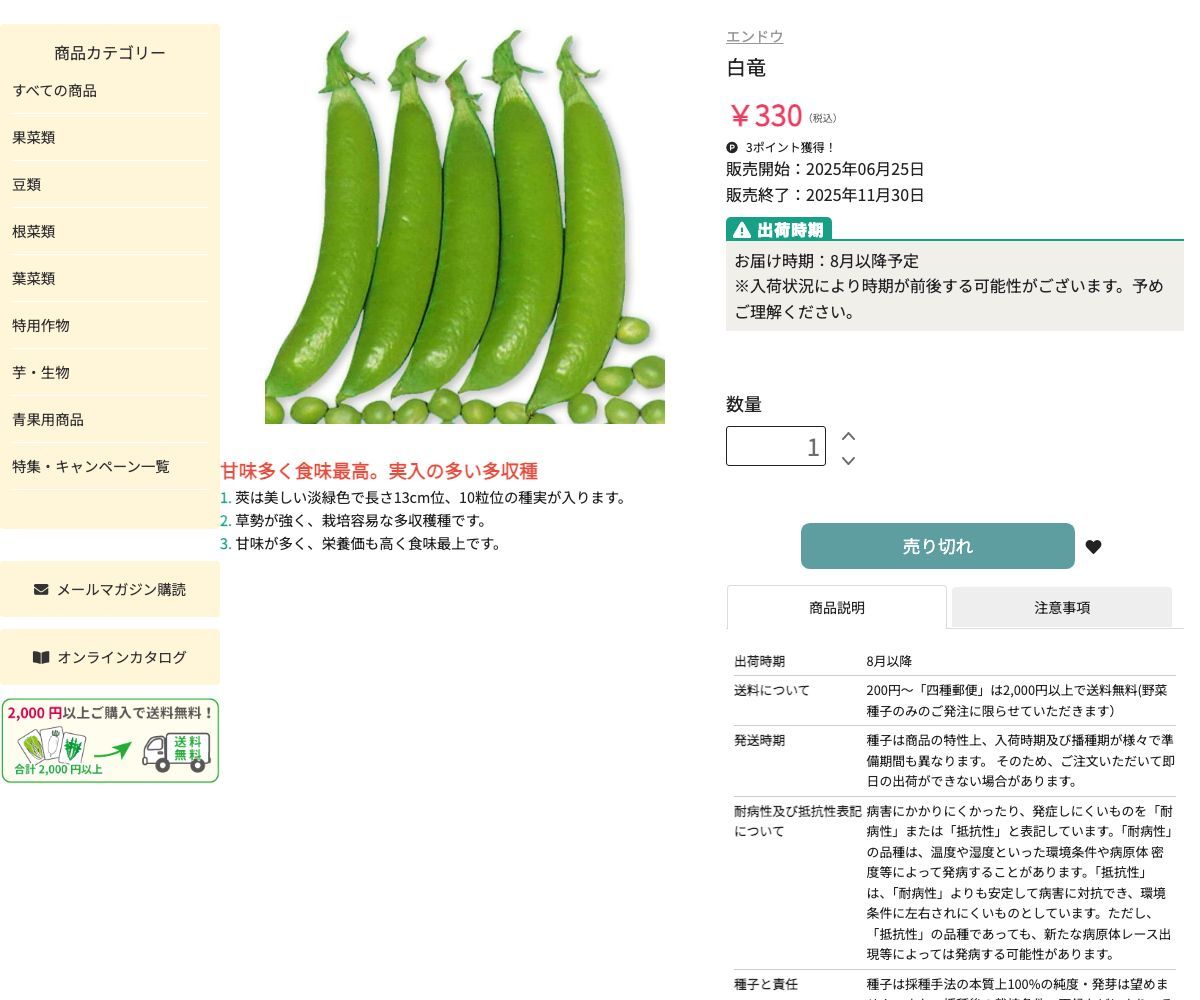Decrease quantity with the down arrow
Viewport: 1200px width, 1000px height.
click(848, 460)
